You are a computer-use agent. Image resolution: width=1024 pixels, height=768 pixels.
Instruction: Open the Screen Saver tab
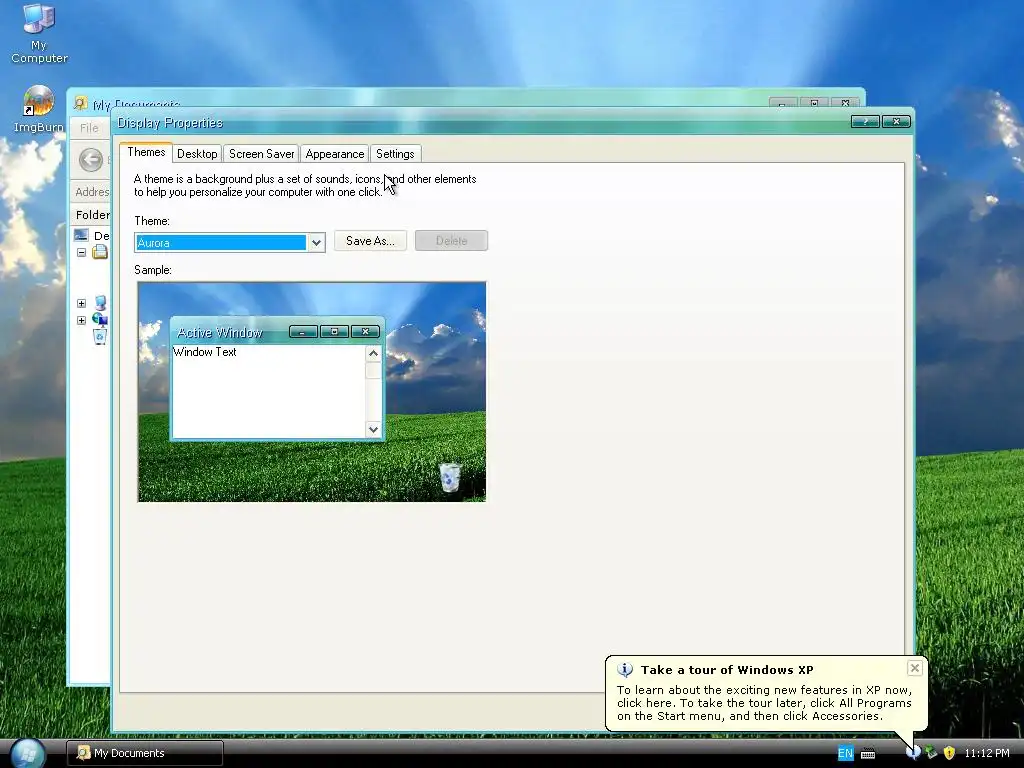click(x=261, y=153)
